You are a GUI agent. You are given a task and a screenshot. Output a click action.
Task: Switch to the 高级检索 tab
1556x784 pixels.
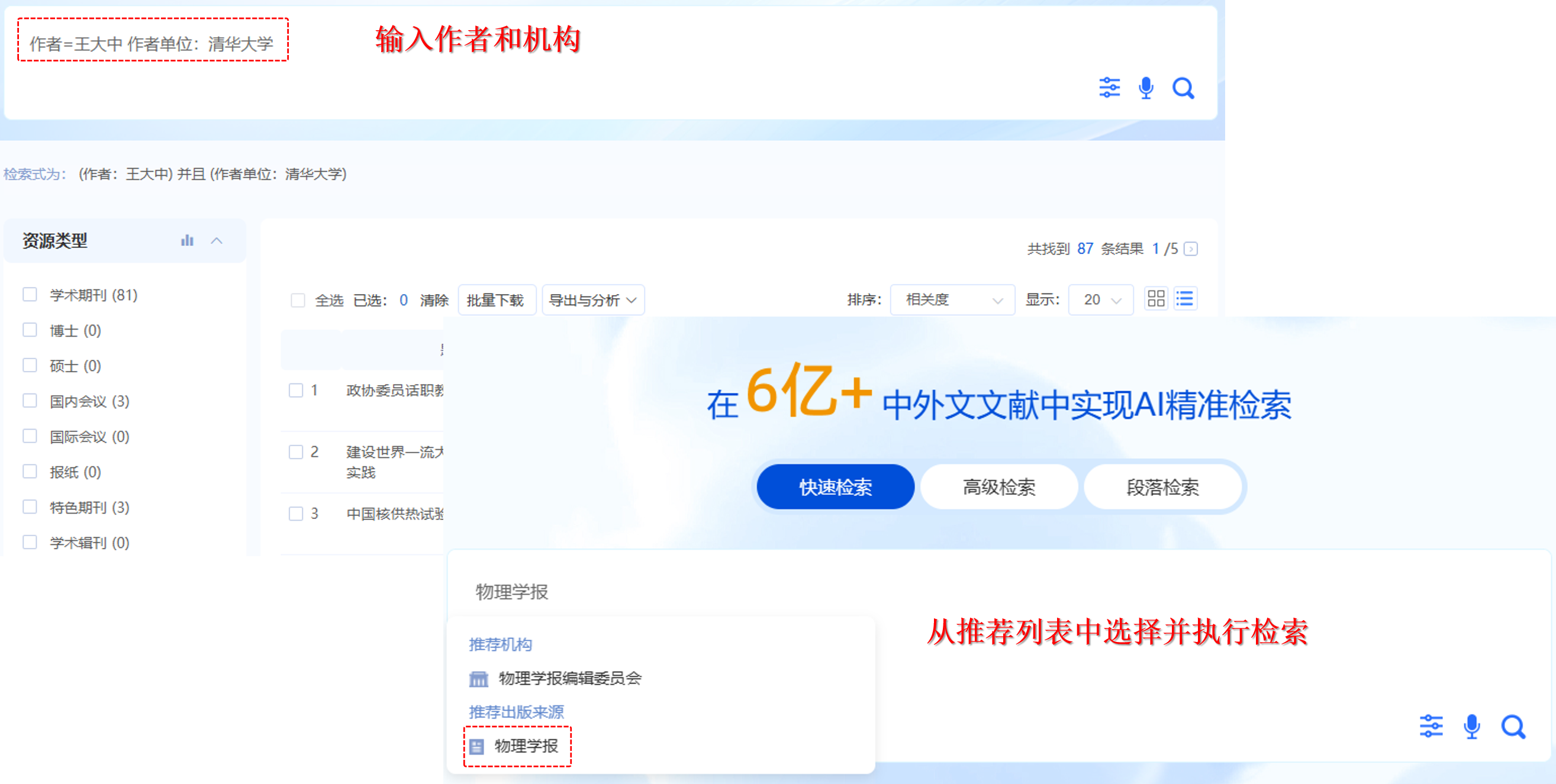[998, 487]
